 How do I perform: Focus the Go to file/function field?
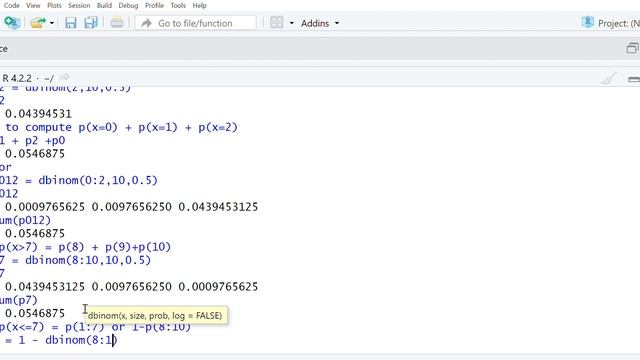[196, 23]
